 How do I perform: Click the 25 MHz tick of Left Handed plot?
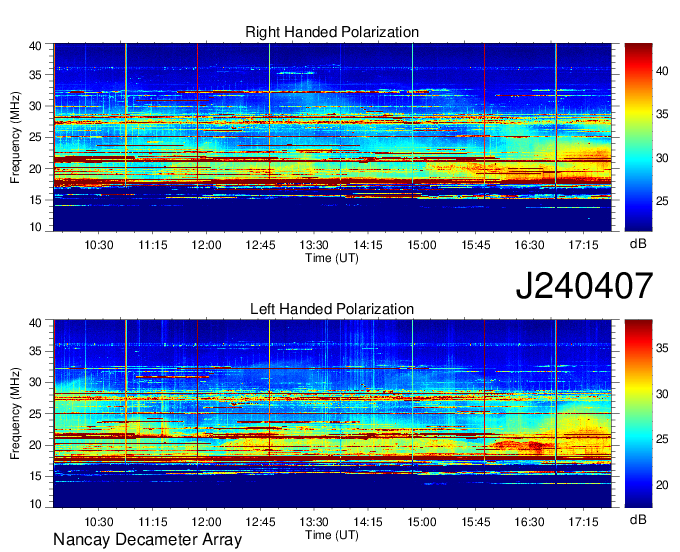pos(35,414)
